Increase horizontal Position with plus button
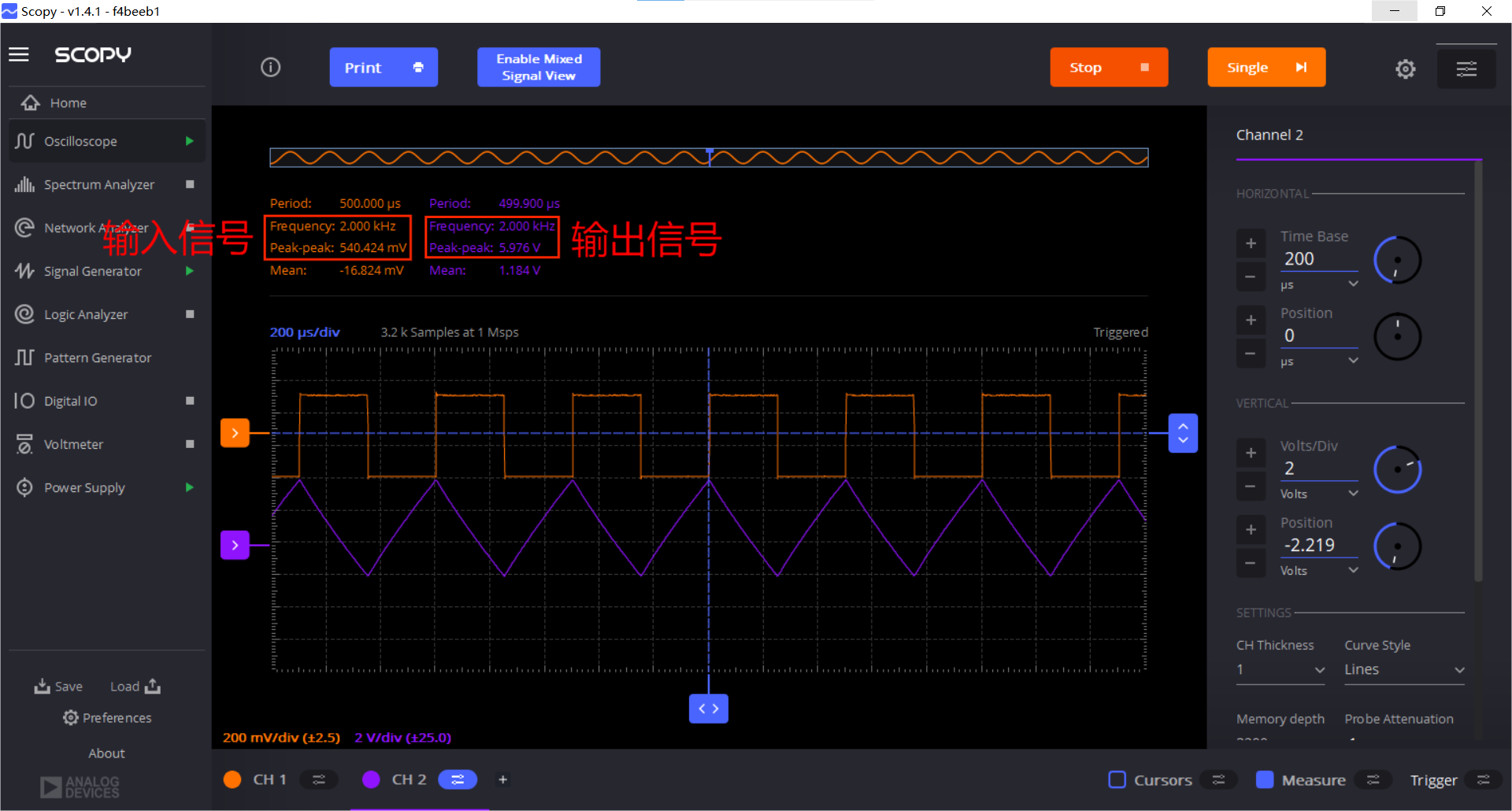 coord(1251,320)
